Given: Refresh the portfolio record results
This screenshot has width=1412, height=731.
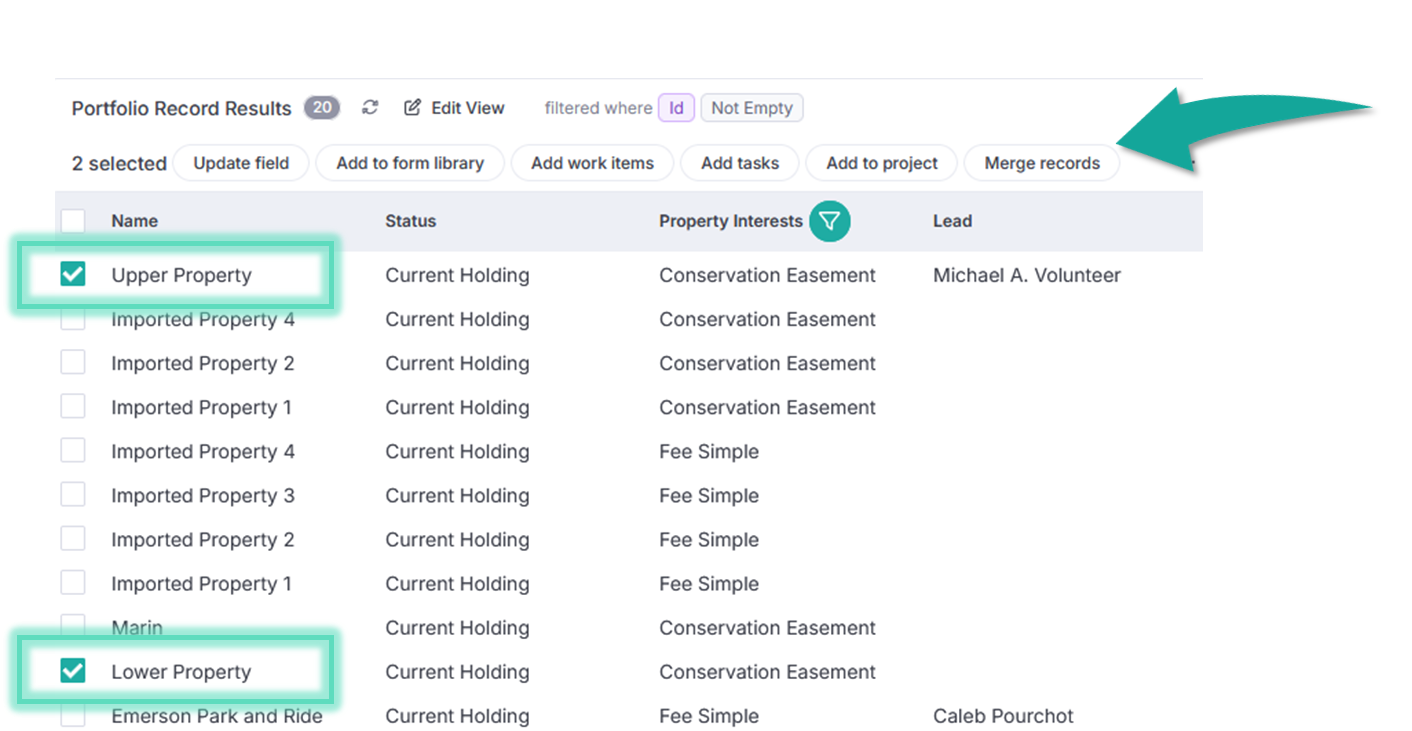Looking at the screenshot, I should click(x=370, y=108).
